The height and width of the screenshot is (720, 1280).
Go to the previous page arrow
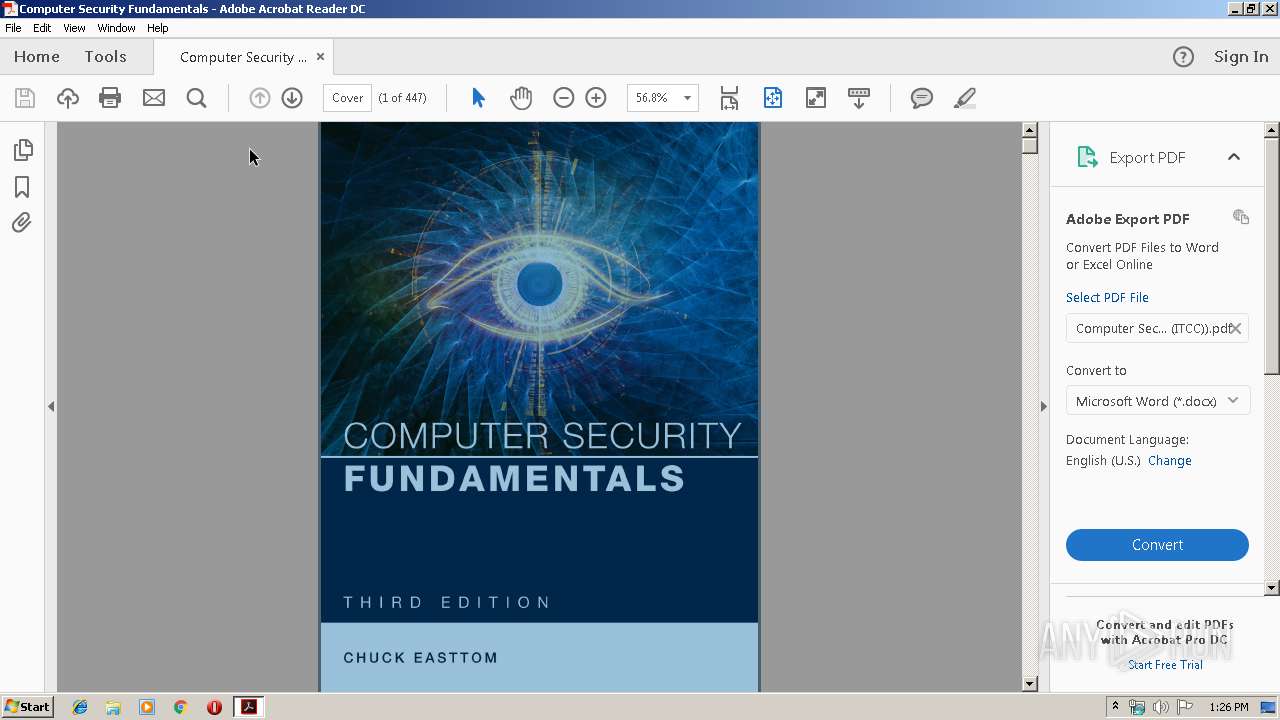(x=260, y=98)
